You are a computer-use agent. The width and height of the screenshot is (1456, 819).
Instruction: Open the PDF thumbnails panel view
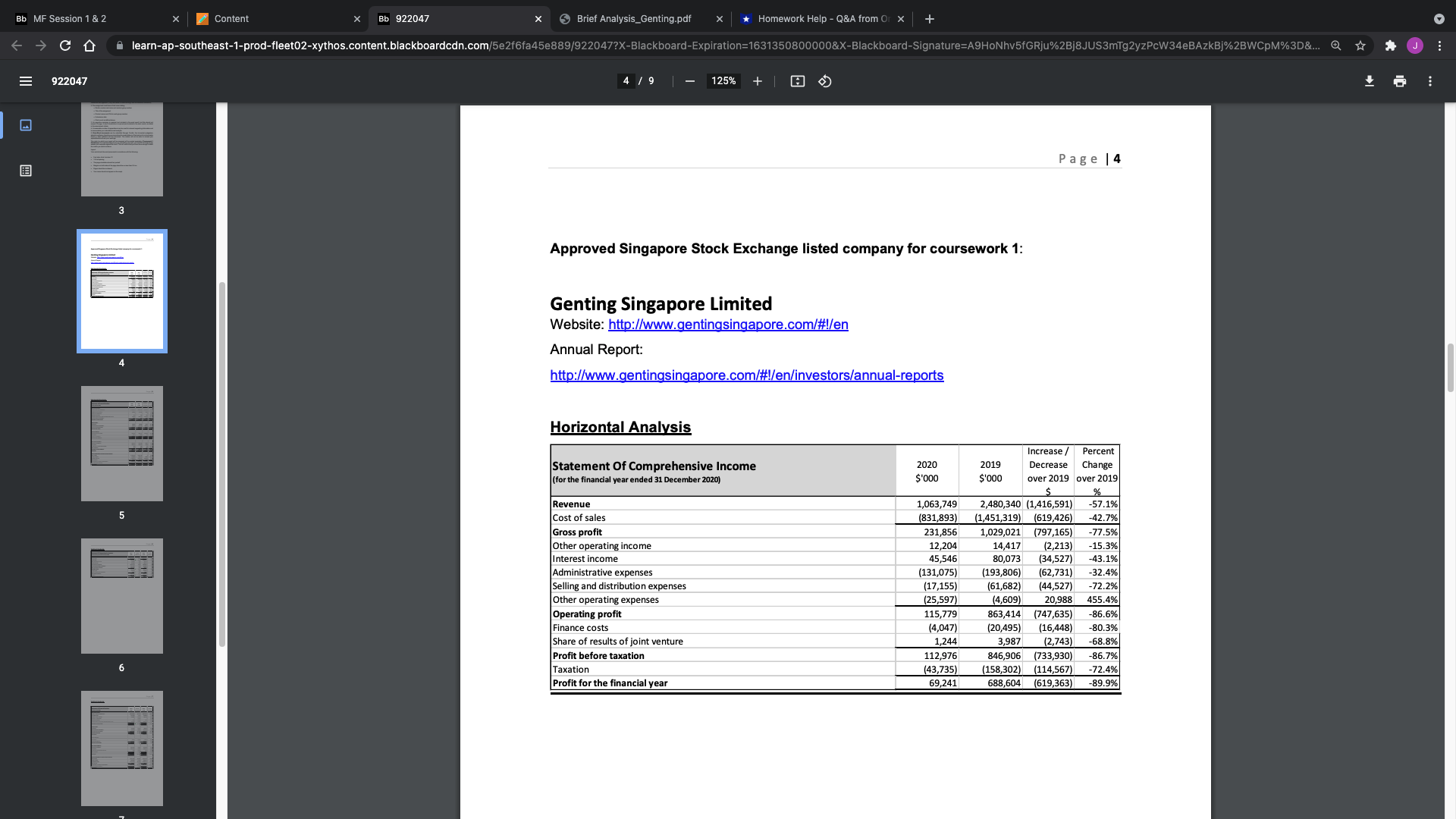tap(25, 125)
